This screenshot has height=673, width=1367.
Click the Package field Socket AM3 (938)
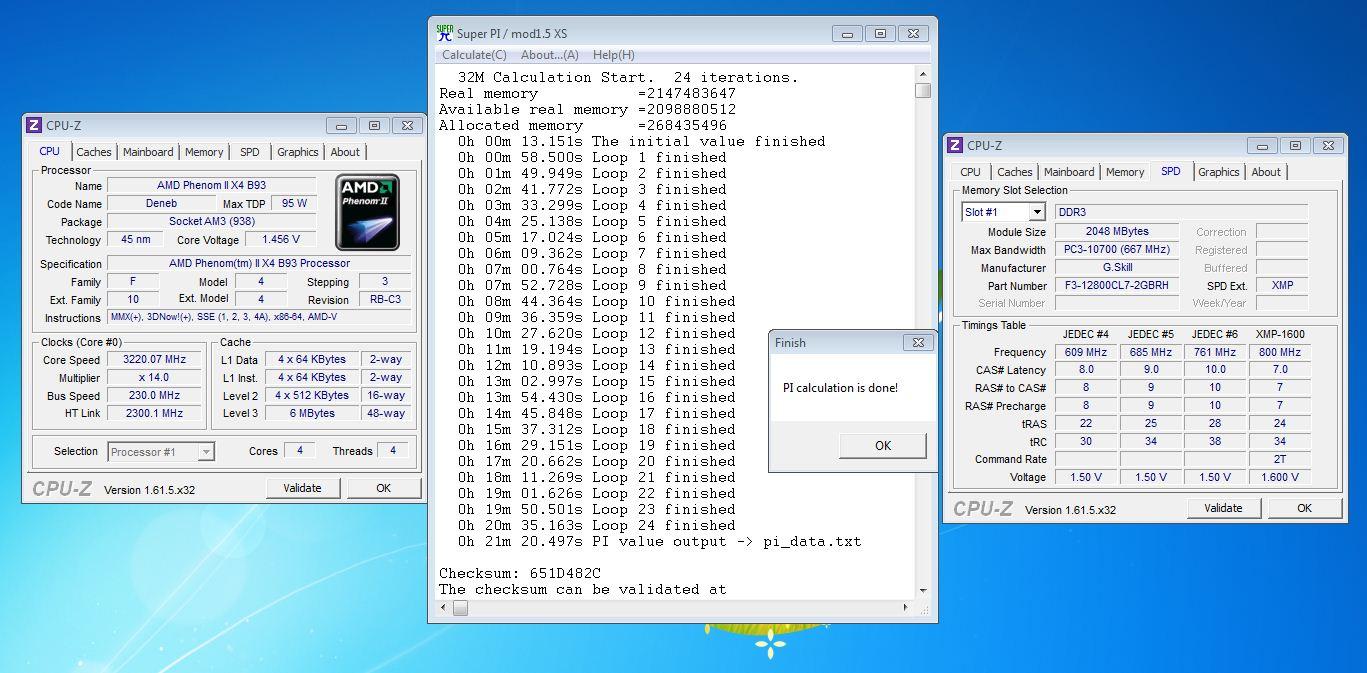pos(211,222)
